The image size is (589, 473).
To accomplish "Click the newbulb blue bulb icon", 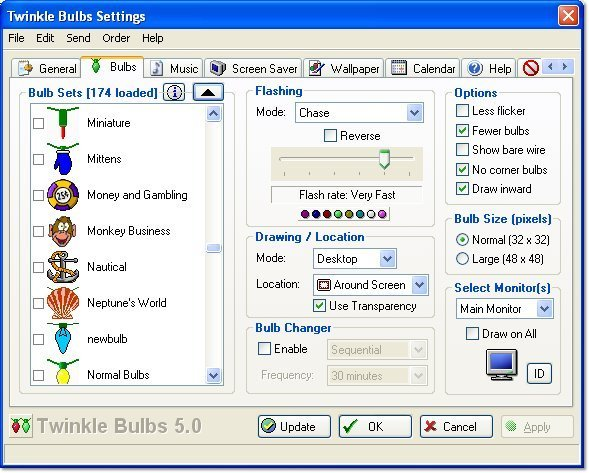I will pos(63,339).
